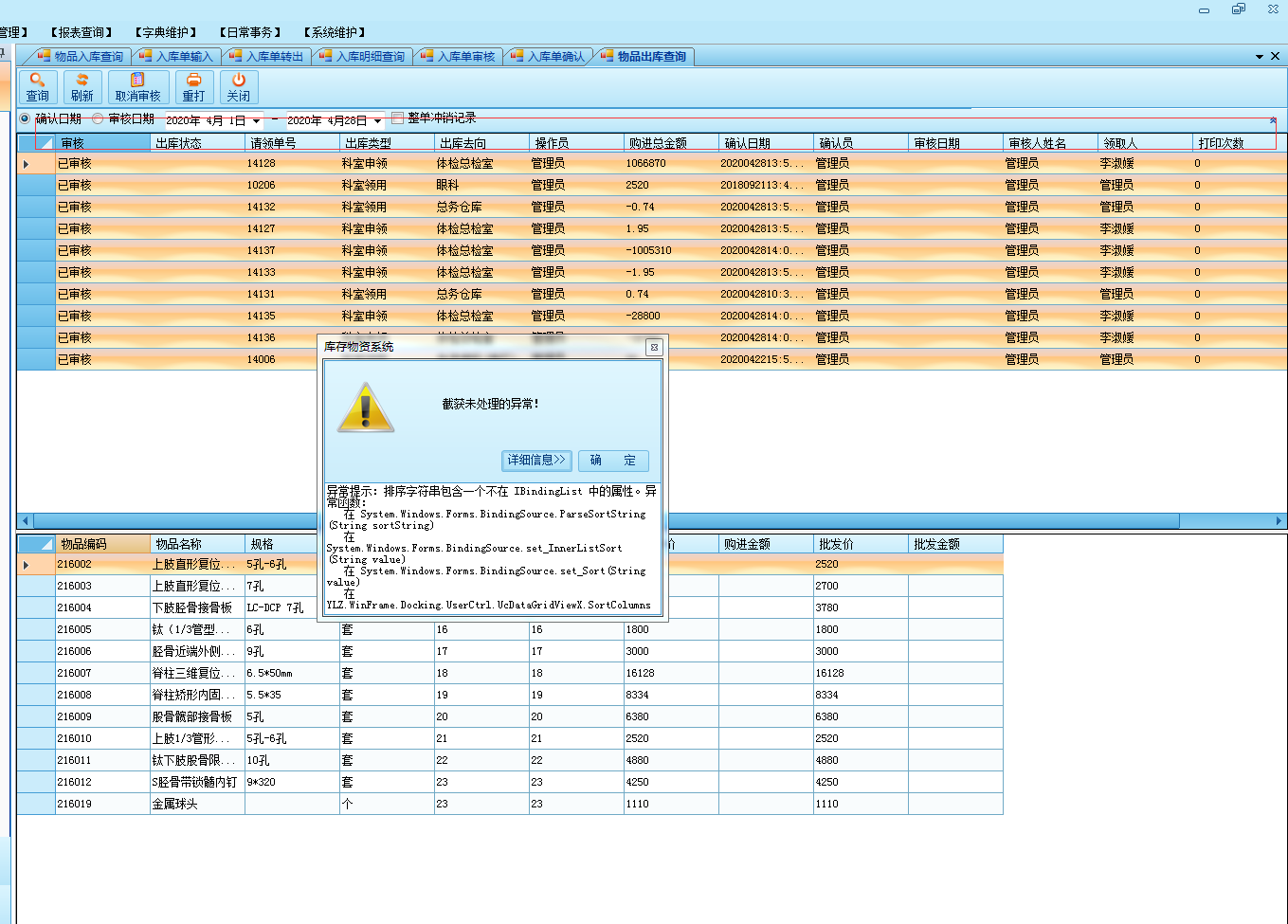Image resolution: width=1288 pixels, height=924 pixels.
Task: Select the 审核日期 radio button
Action: tap(98, 118)
